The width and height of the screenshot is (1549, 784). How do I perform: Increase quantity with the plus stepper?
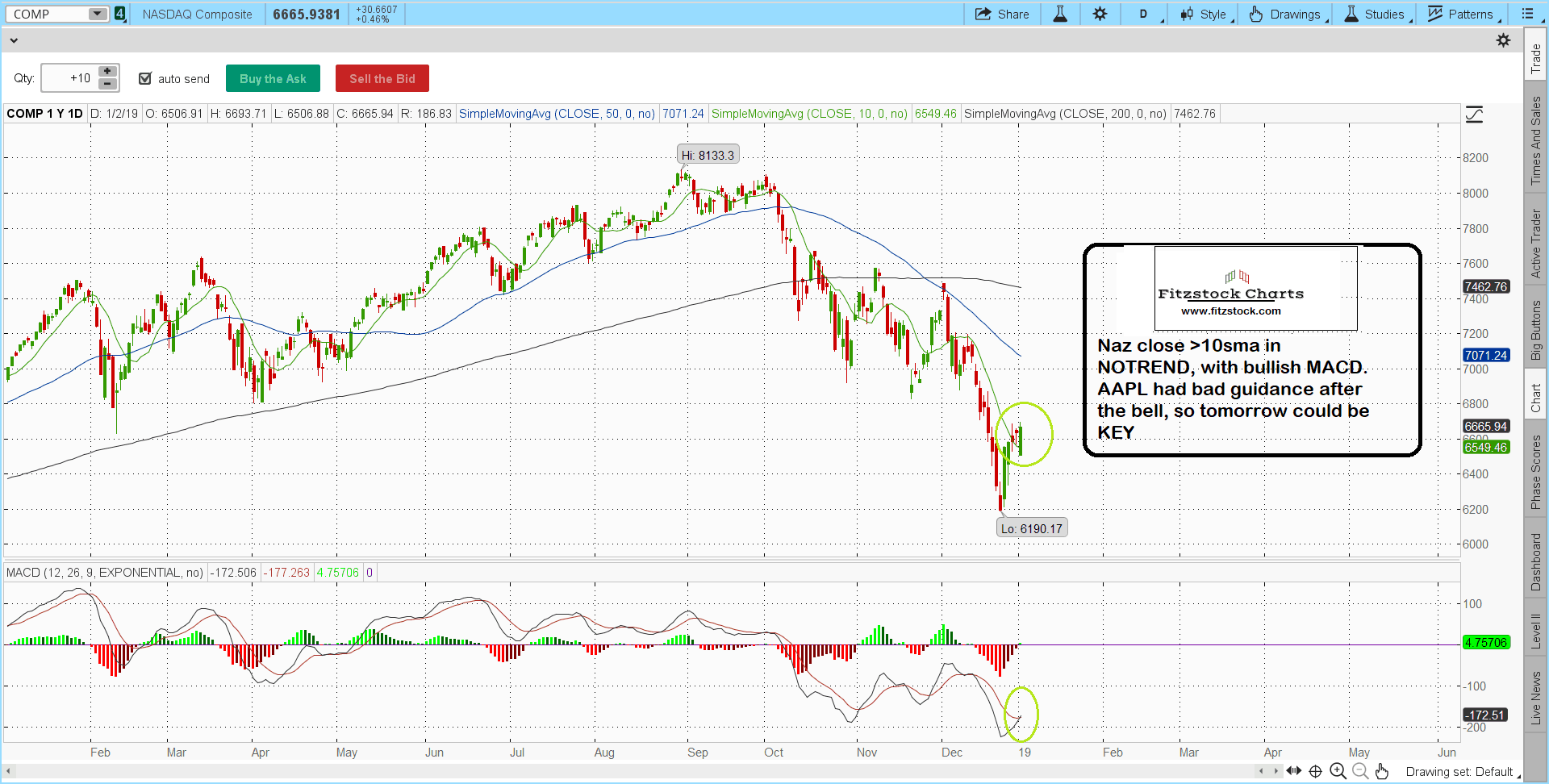[x=107, y=72]
